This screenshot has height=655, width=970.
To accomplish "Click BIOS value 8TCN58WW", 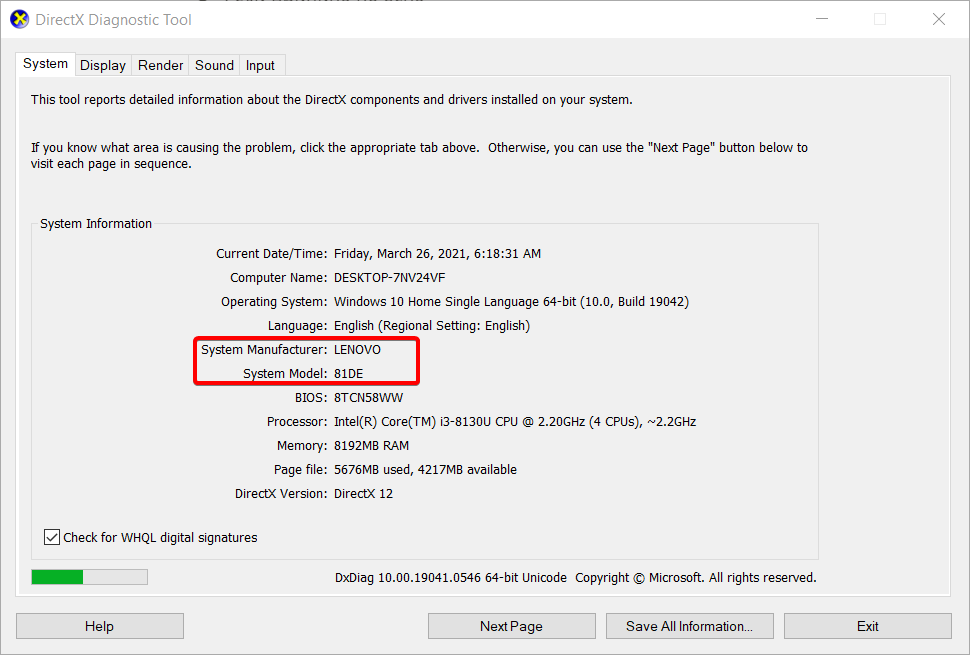I will (369, 398).
